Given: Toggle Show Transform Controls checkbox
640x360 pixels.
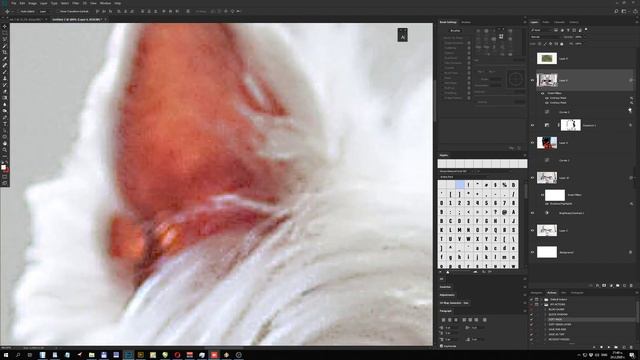Looking at the screenshot, I should (58, 11).
